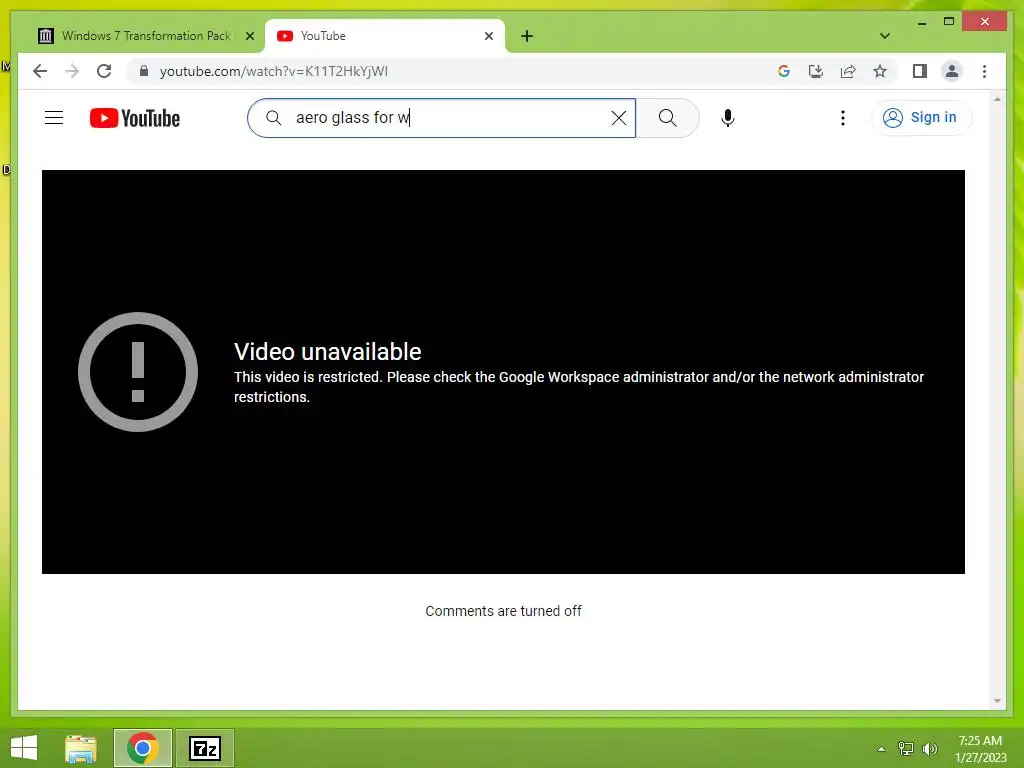The width and height of the screenshot is (1024, 768).
Task: Open the network tray icon
Action: point(906,749)
